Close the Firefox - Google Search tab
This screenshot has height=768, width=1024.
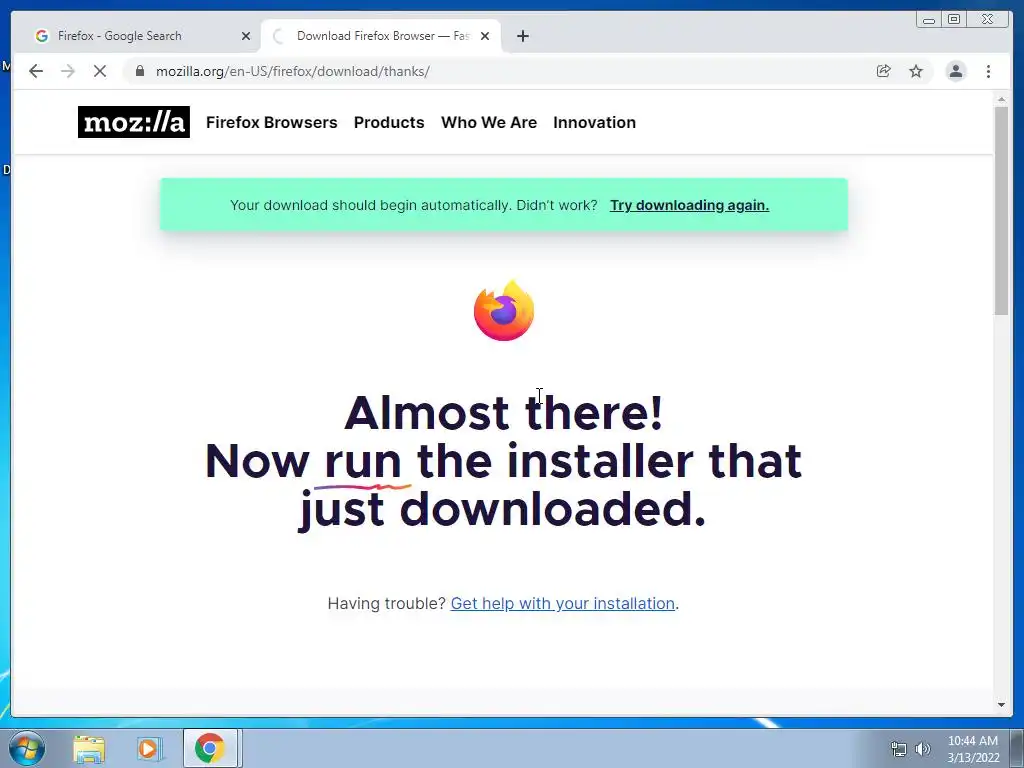pos(246,36)
